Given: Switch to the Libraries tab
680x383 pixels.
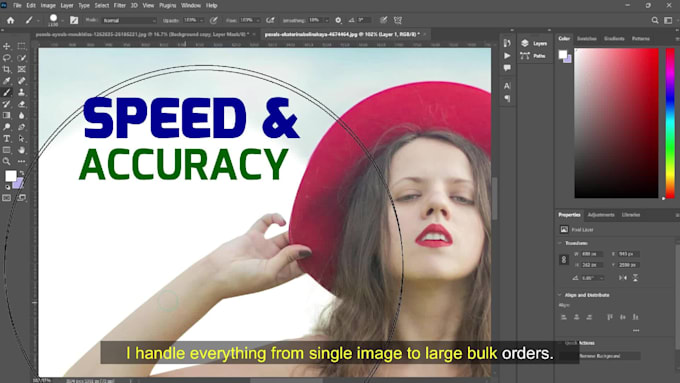Looking at the screenshot, I should 631,215.
